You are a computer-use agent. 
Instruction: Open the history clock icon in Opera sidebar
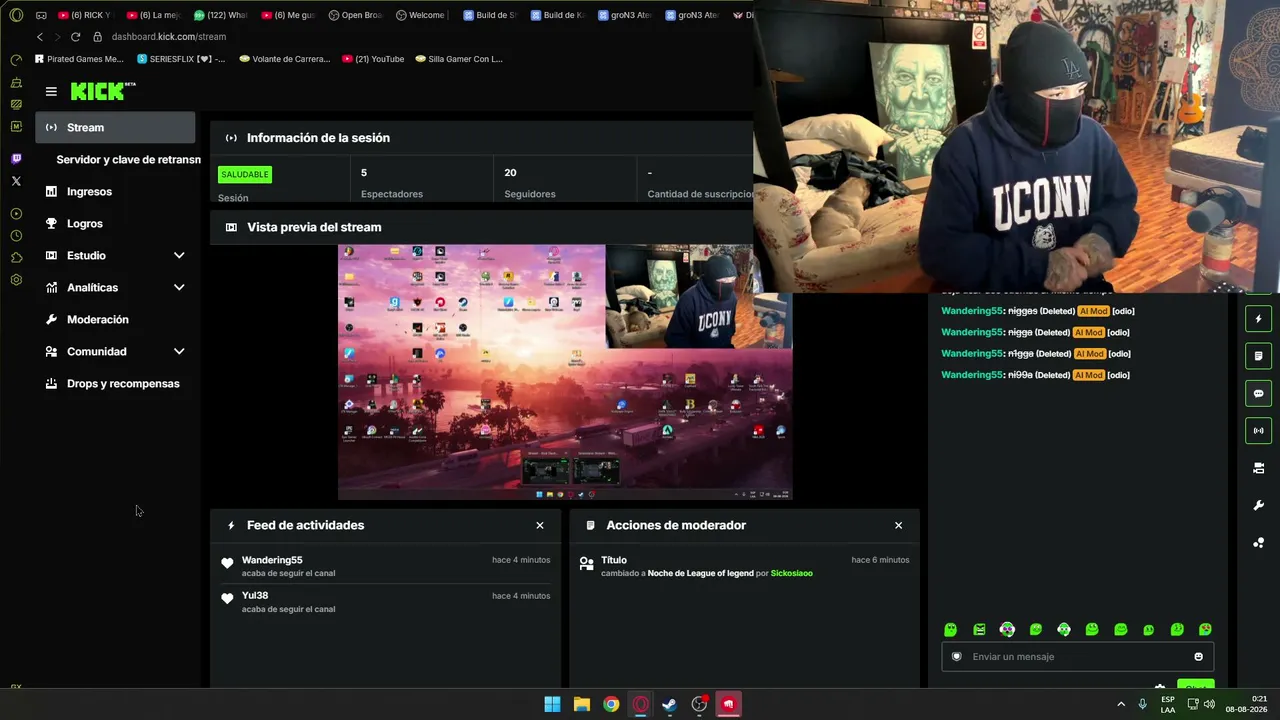16,236
